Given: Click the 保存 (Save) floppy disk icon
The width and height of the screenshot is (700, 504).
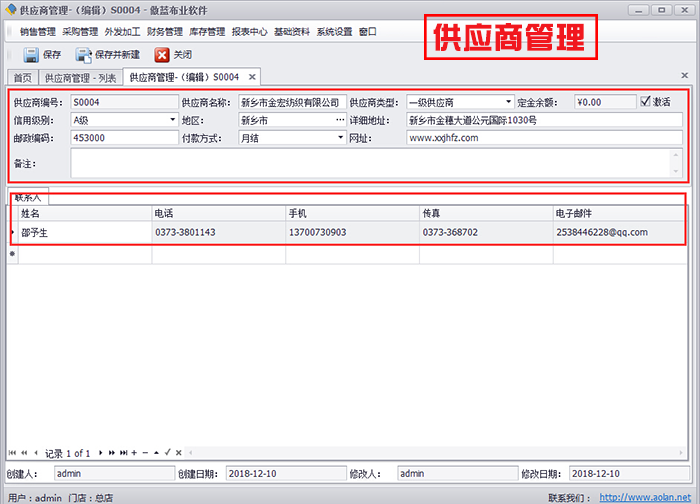Looking at the screenshot, I should (x=30, y=54).
